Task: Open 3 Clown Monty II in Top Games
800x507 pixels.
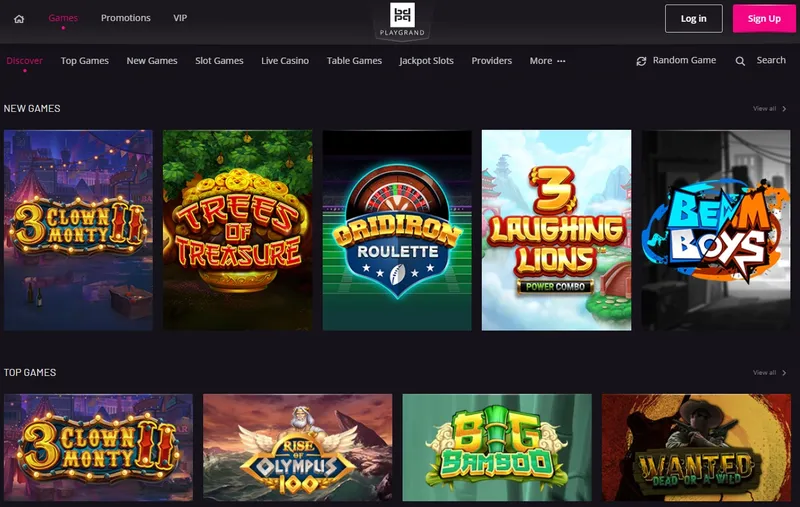Action: 98,447
